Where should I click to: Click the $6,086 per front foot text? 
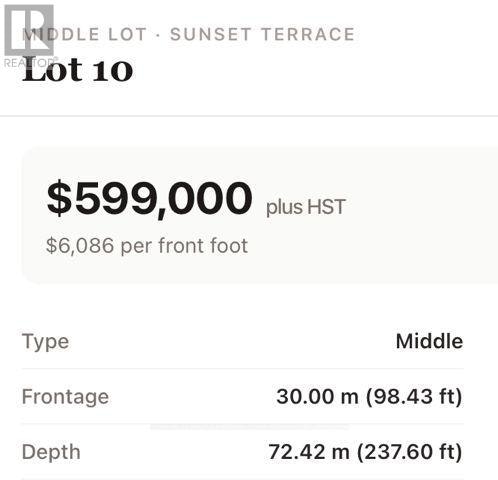coord(147,246)
